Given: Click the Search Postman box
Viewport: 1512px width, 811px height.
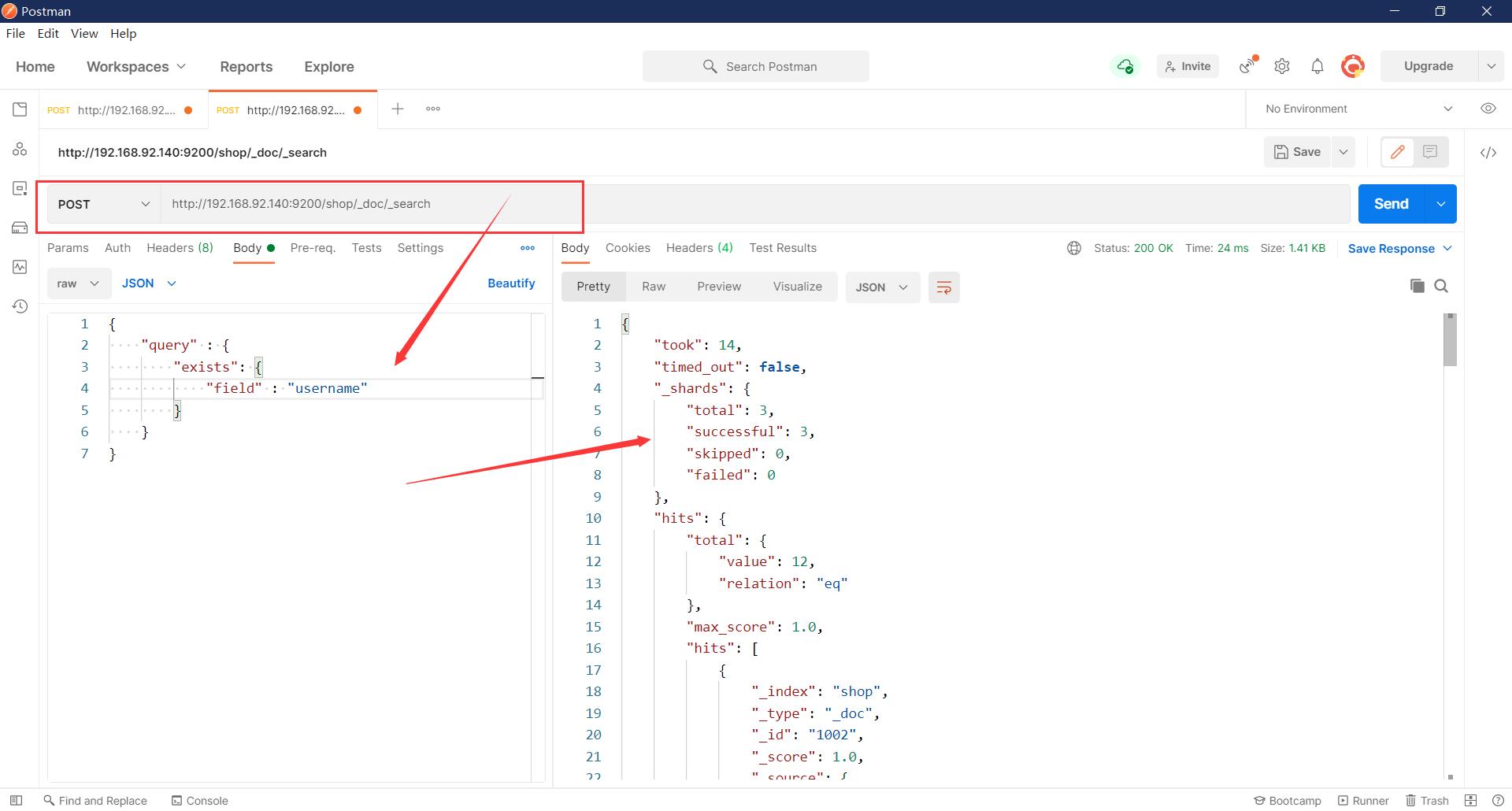Looking at the screenshot, I should (x=756, y=66).
